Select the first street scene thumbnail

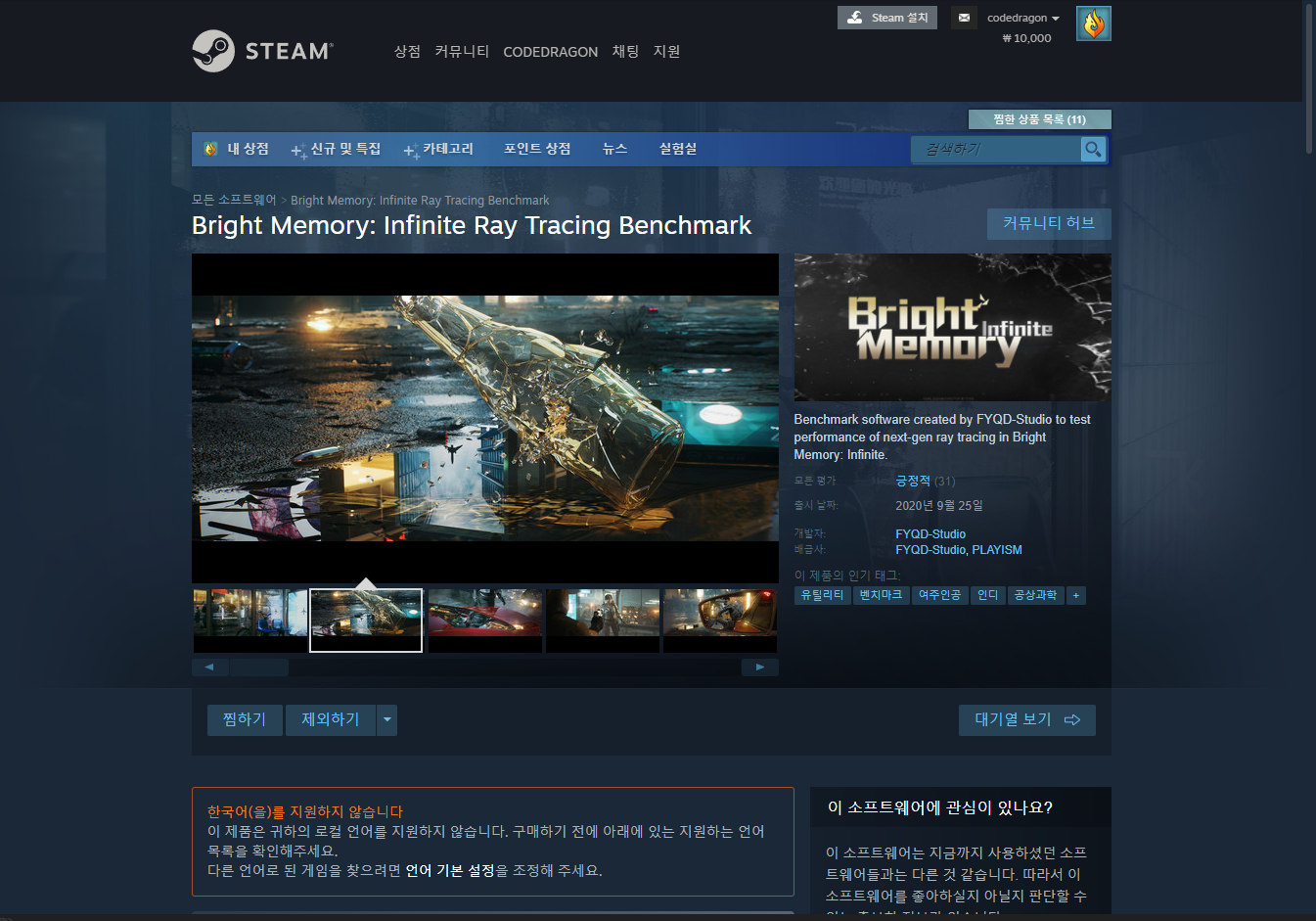[x=250, y=621]
